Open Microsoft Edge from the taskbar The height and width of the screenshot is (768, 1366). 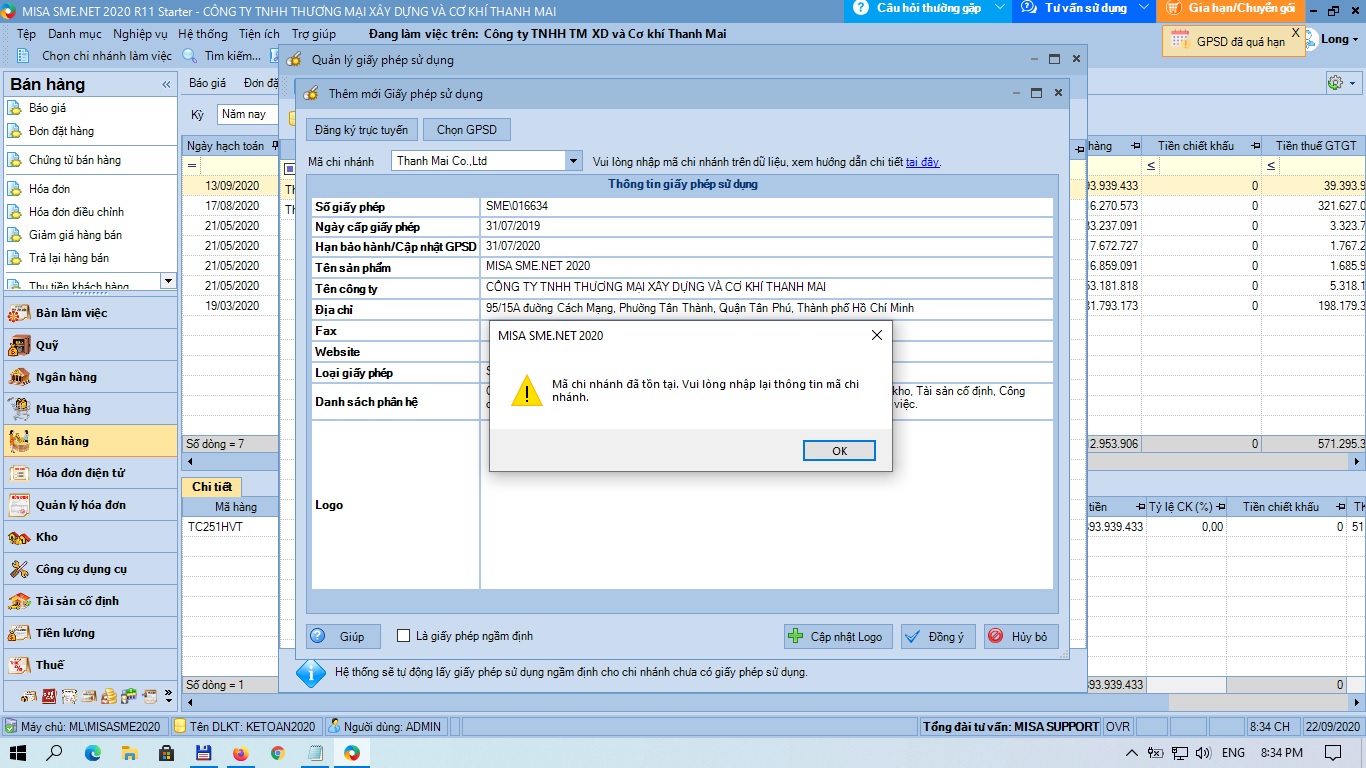point(92,753)
